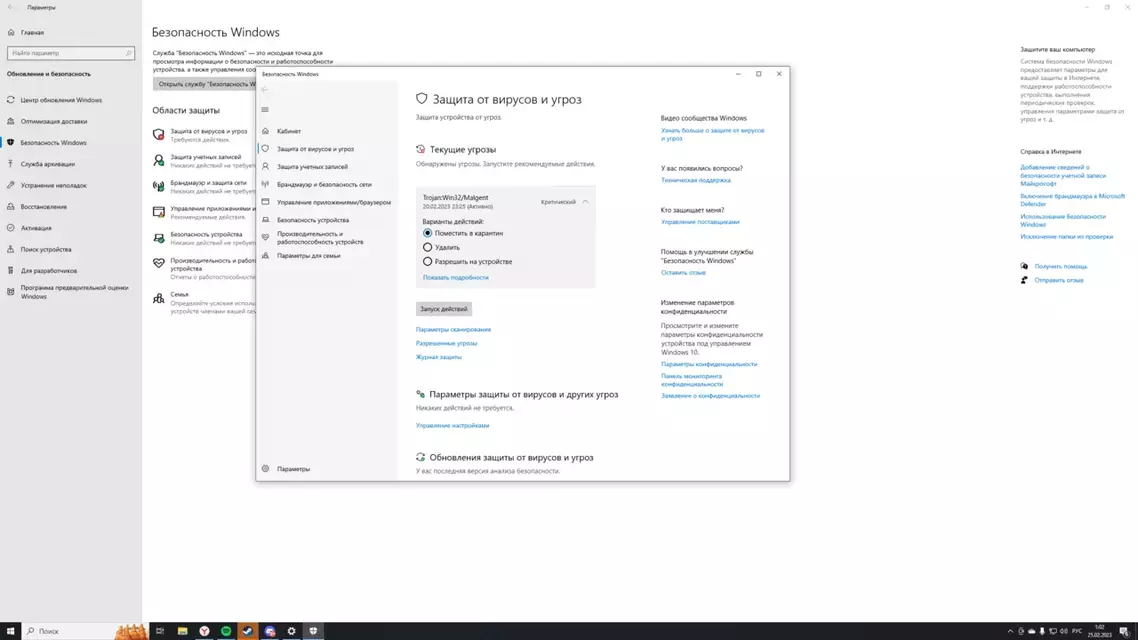Go back using Windows Security back arrow
The width and height of the screenshot is (1138, 640).
tap(265, 89)
